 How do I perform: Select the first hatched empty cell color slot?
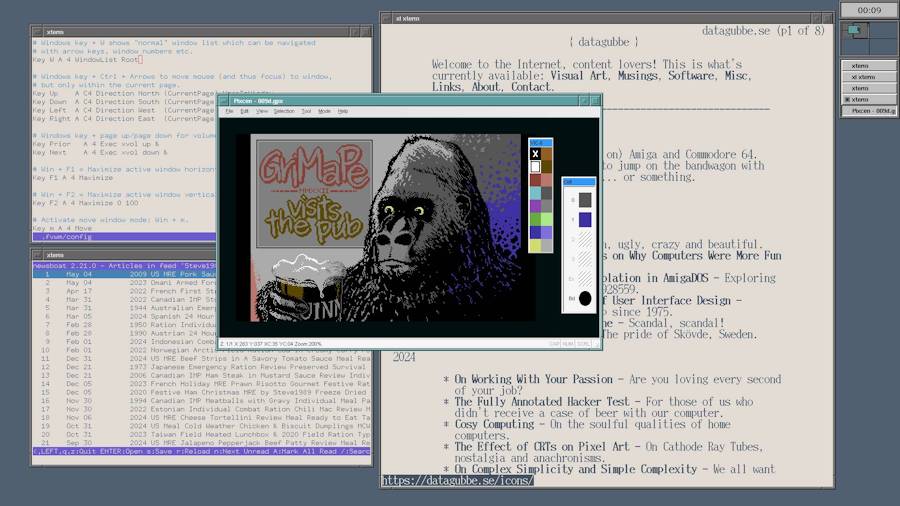click(x=585, y=239)
